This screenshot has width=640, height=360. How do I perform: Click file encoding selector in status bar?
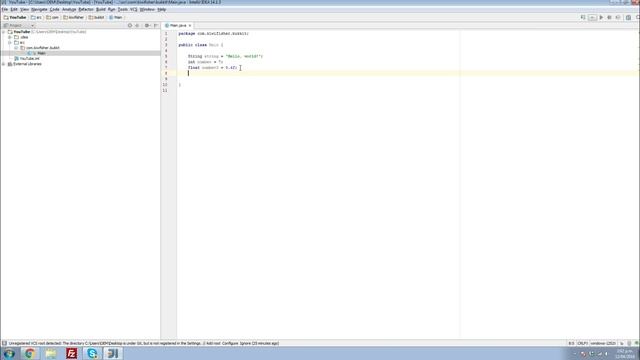[603, 343]
